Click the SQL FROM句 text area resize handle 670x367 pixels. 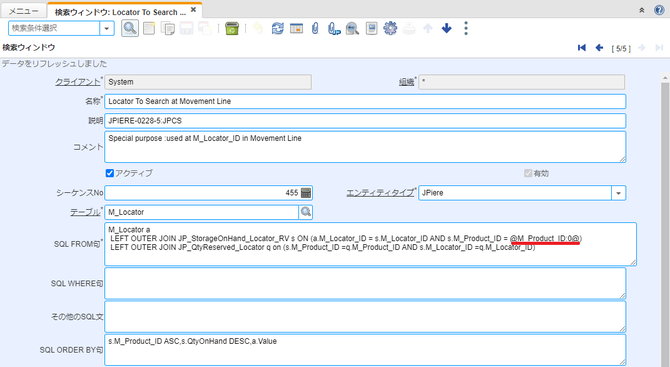pos(633,263)
